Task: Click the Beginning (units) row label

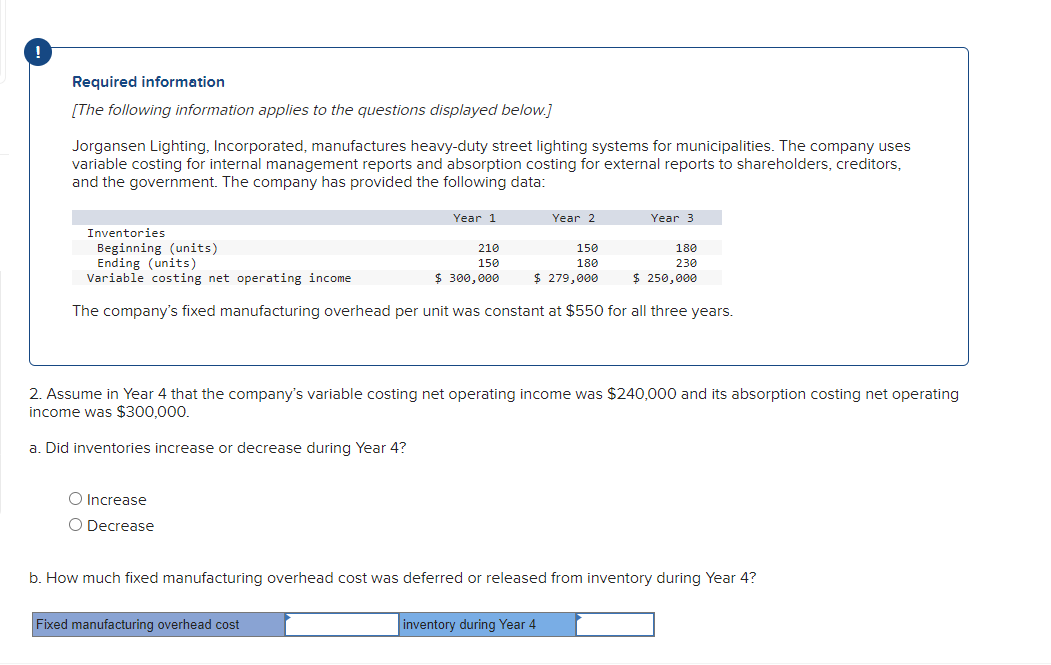Action: [x=158, y=248]
